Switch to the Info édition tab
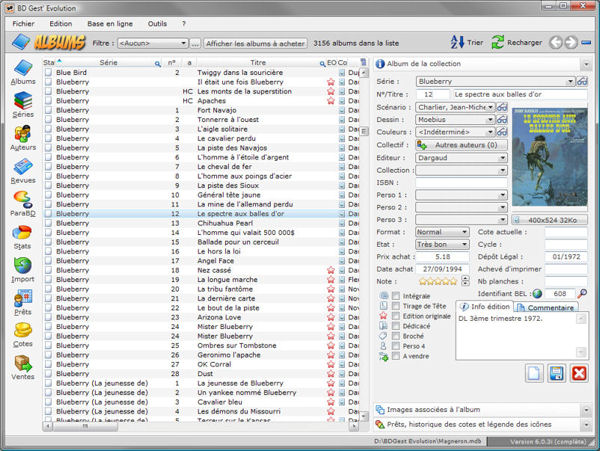 point(484,306)
